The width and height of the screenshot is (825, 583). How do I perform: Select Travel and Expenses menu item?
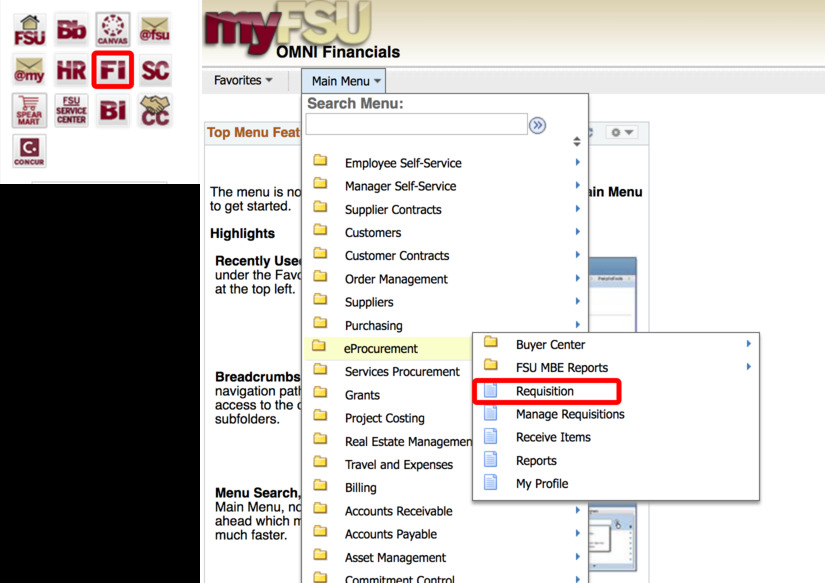click(x=399, y=465)
